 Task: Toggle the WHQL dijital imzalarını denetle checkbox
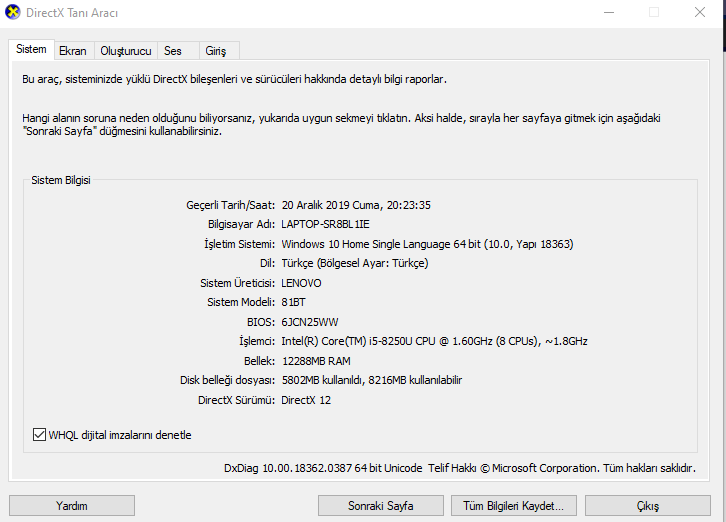tap(39, 434)
